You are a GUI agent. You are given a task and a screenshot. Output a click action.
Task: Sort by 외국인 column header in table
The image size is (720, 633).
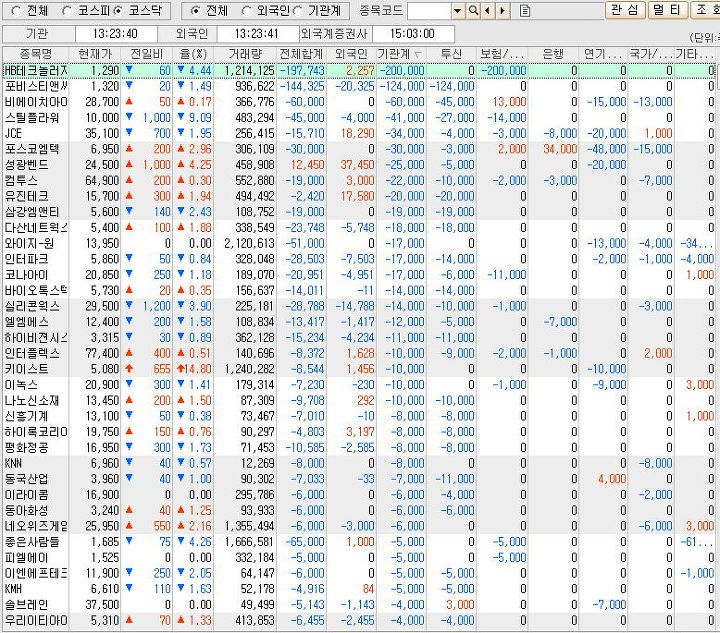[x=351, y=54]
